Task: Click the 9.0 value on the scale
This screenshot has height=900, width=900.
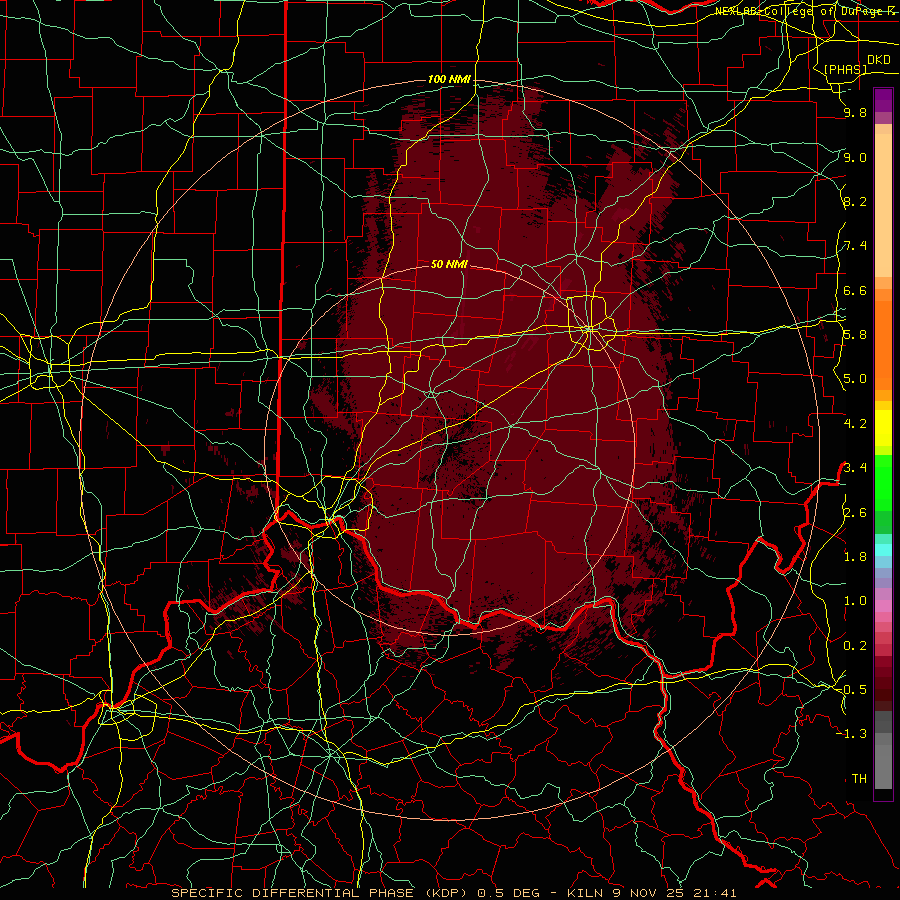Action: tap(855, 157)
